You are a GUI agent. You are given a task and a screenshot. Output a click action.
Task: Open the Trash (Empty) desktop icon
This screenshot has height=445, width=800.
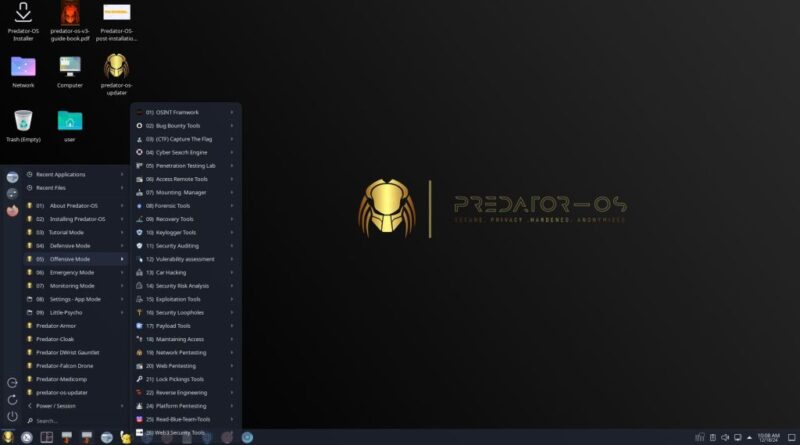pos(23,126)
